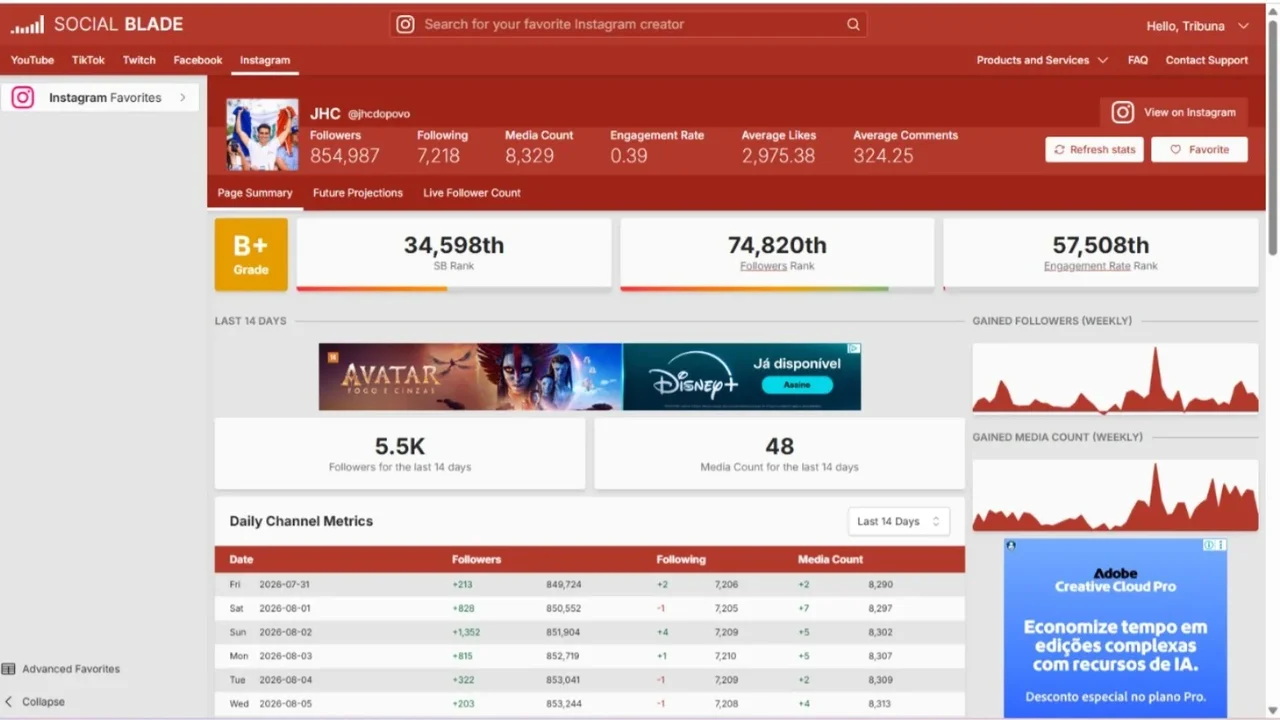1280x720 pixels.
Task: Click the 48 Media Count card value
Action: (x=780, y=446)
